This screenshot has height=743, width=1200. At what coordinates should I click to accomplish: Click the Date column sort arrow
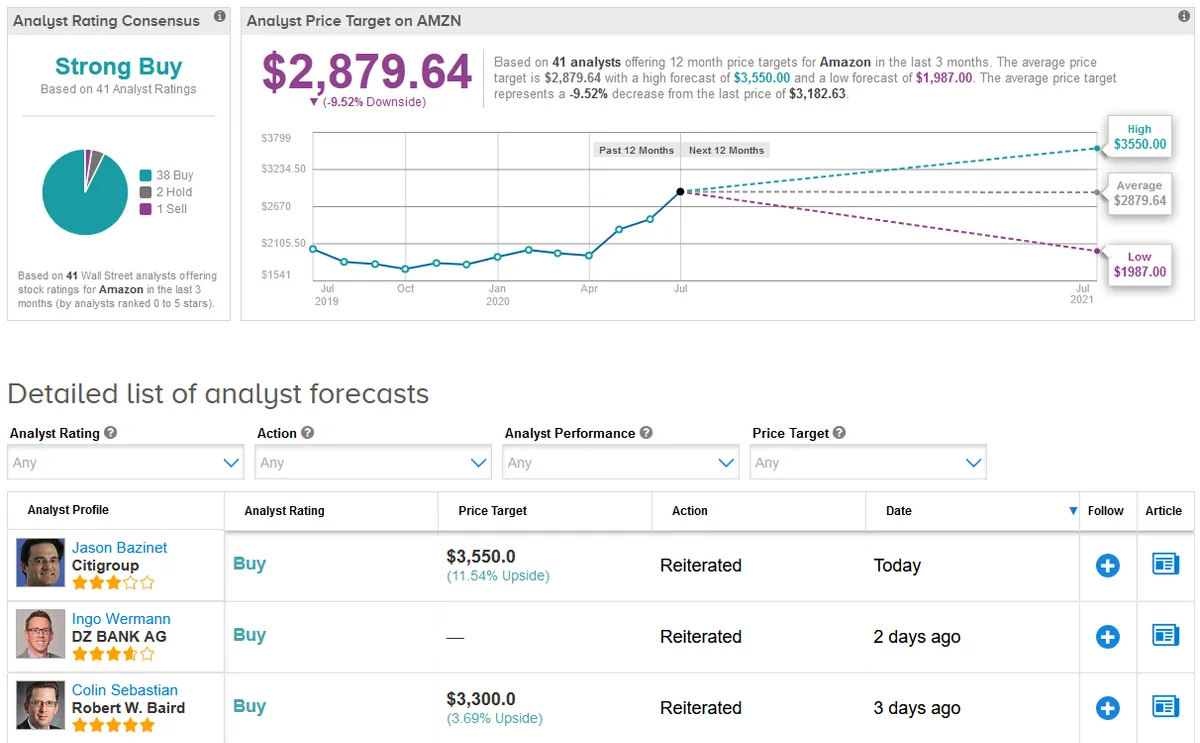click(1072, 511)
